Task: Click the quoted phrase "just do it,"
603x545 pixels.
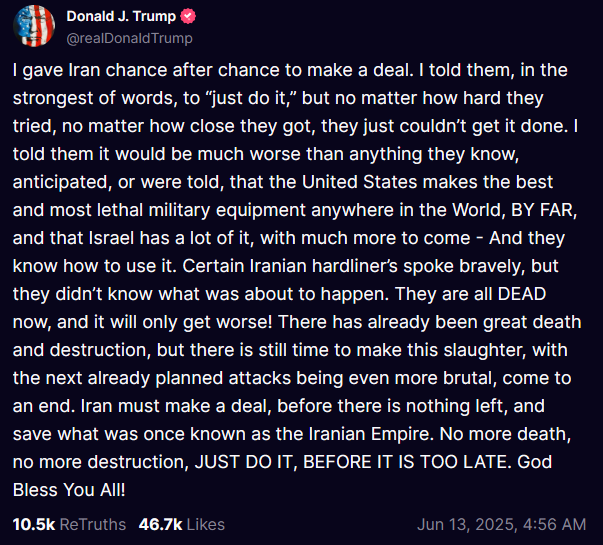Action: [x=248, y=98]
